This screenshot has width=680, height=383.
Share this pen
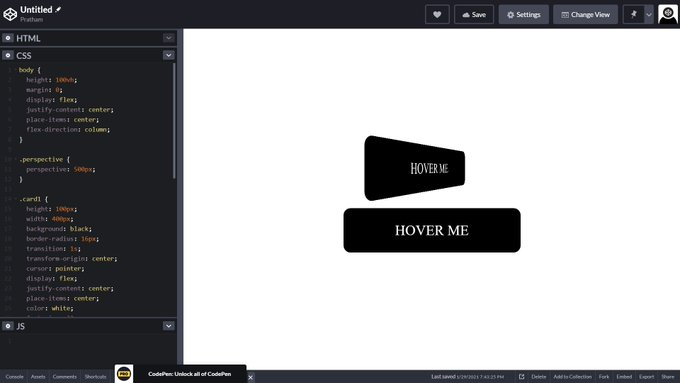(668, 376)
